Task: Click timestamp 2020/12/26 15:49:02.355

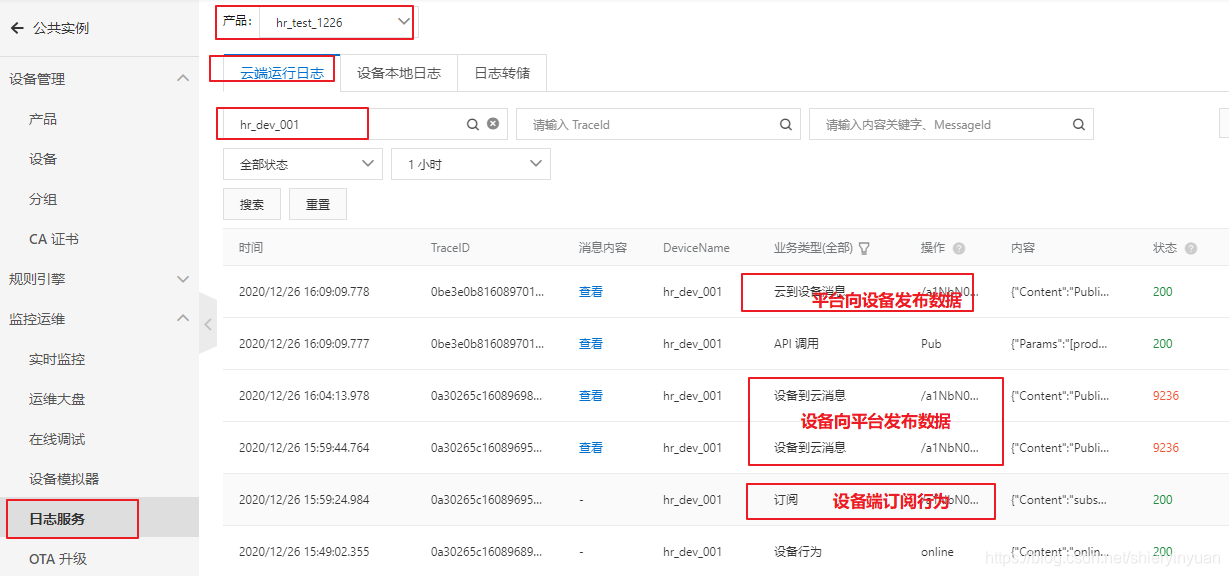Action: [304, 552]
